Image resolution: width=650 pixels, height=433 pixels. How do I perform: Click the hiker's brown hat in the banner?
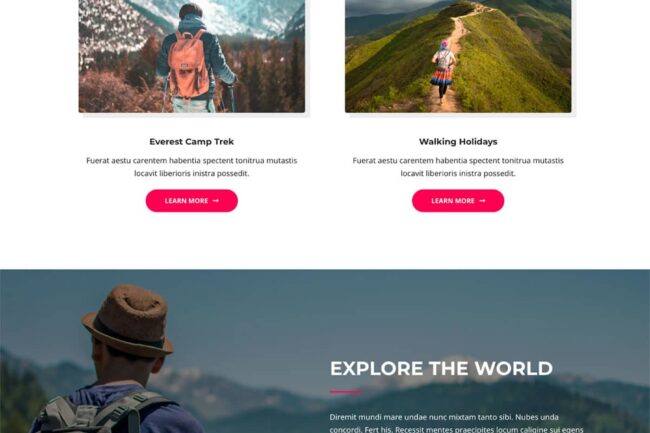129,320
